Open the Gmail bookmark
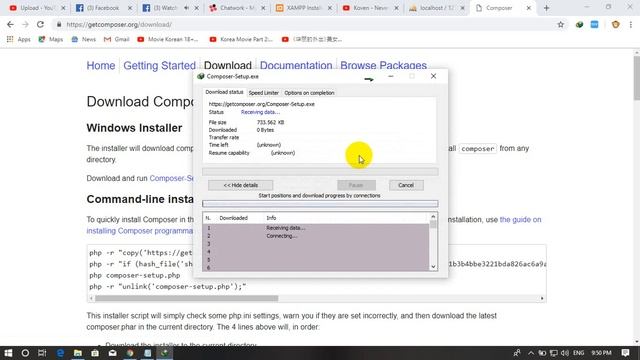640x360 pixels. pyautogui.click(x=117, y=39)
